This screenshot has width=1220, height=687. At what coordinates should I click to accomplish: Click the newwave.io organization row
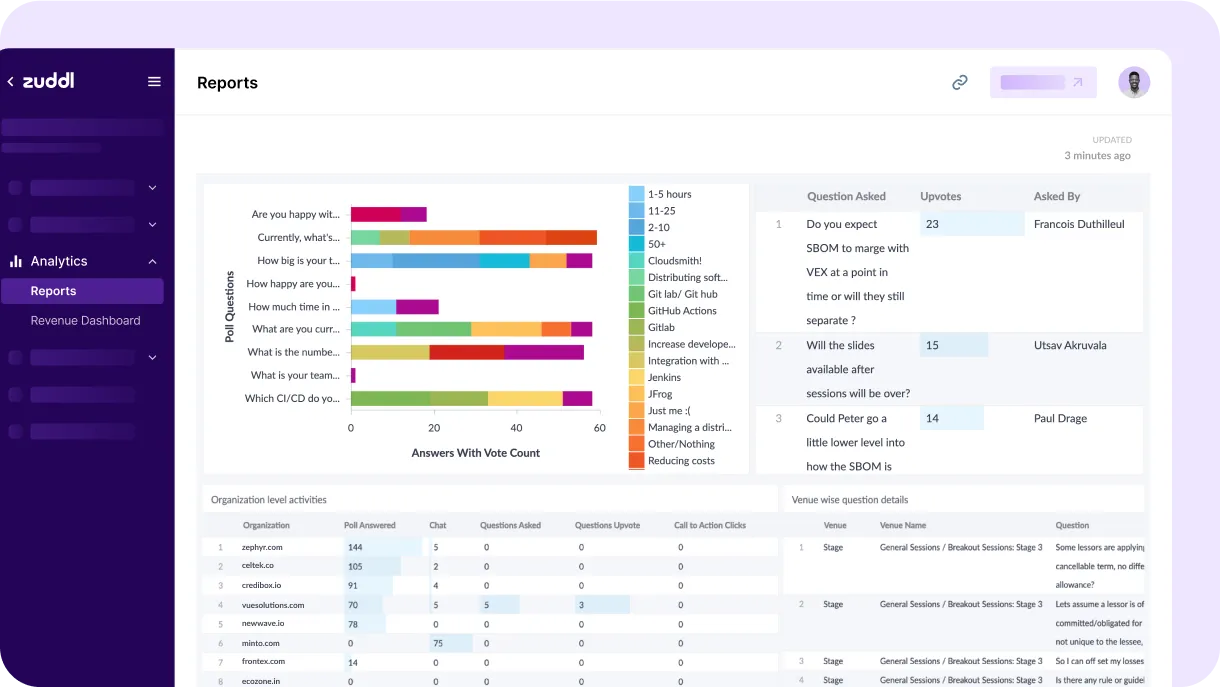(490, 623)
